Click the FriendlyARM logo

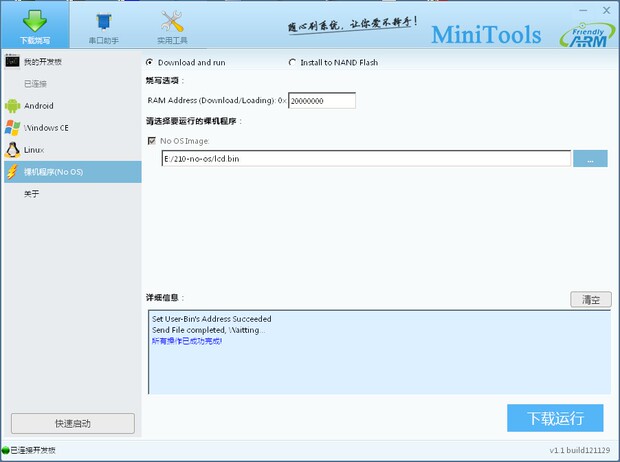coord(587,36)
